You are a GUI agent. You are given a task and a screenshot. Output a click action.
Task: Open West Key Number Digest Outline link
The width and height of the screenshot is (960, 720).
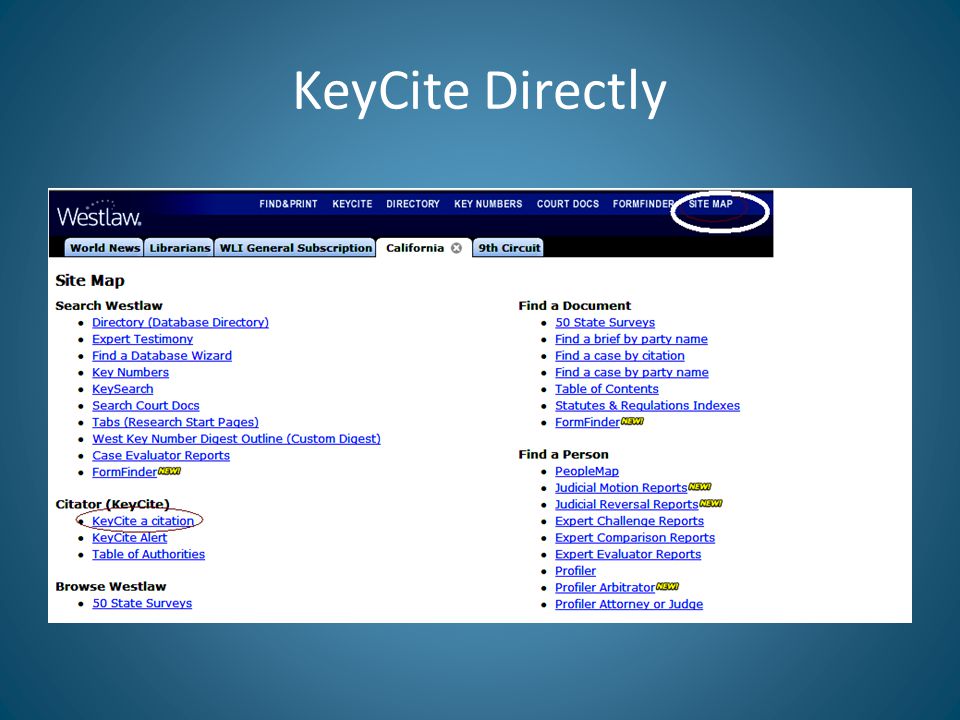point(236,438)
